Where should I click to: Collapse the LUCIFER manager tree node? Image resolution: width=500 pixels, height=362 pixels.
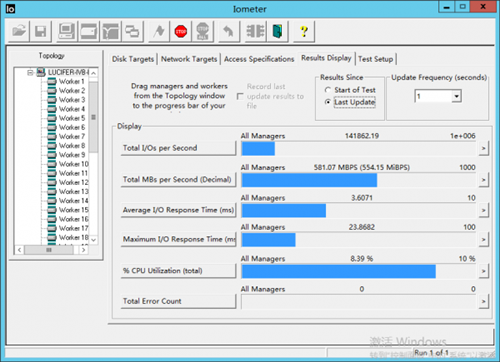(x=30, y=72)
